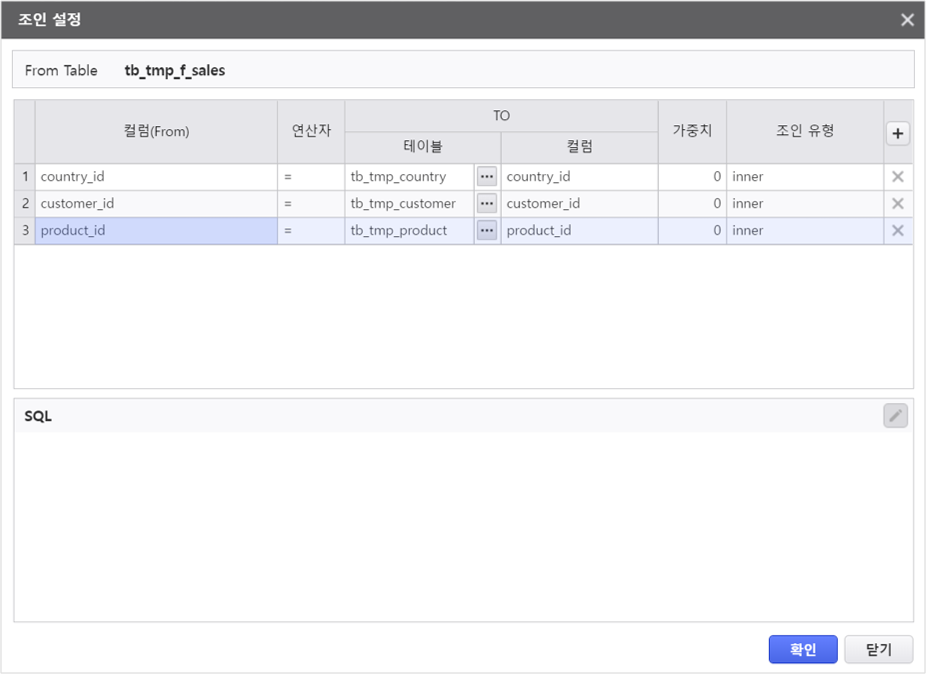926x674 pixels.
Task: Edit SQL with the pencil icon
Action: point(895,416)
